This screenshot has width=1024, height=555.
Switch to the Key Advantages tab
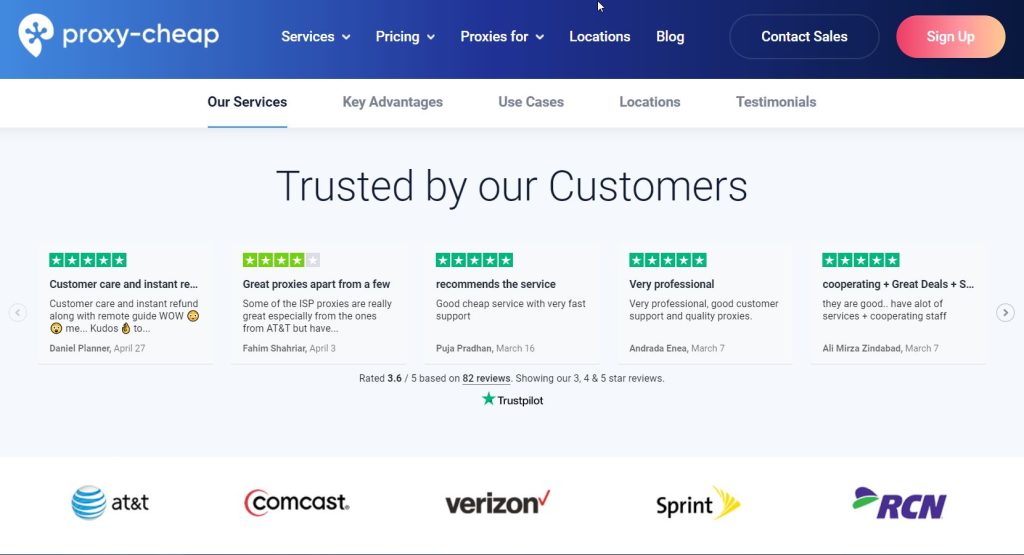tap(392, 102)
